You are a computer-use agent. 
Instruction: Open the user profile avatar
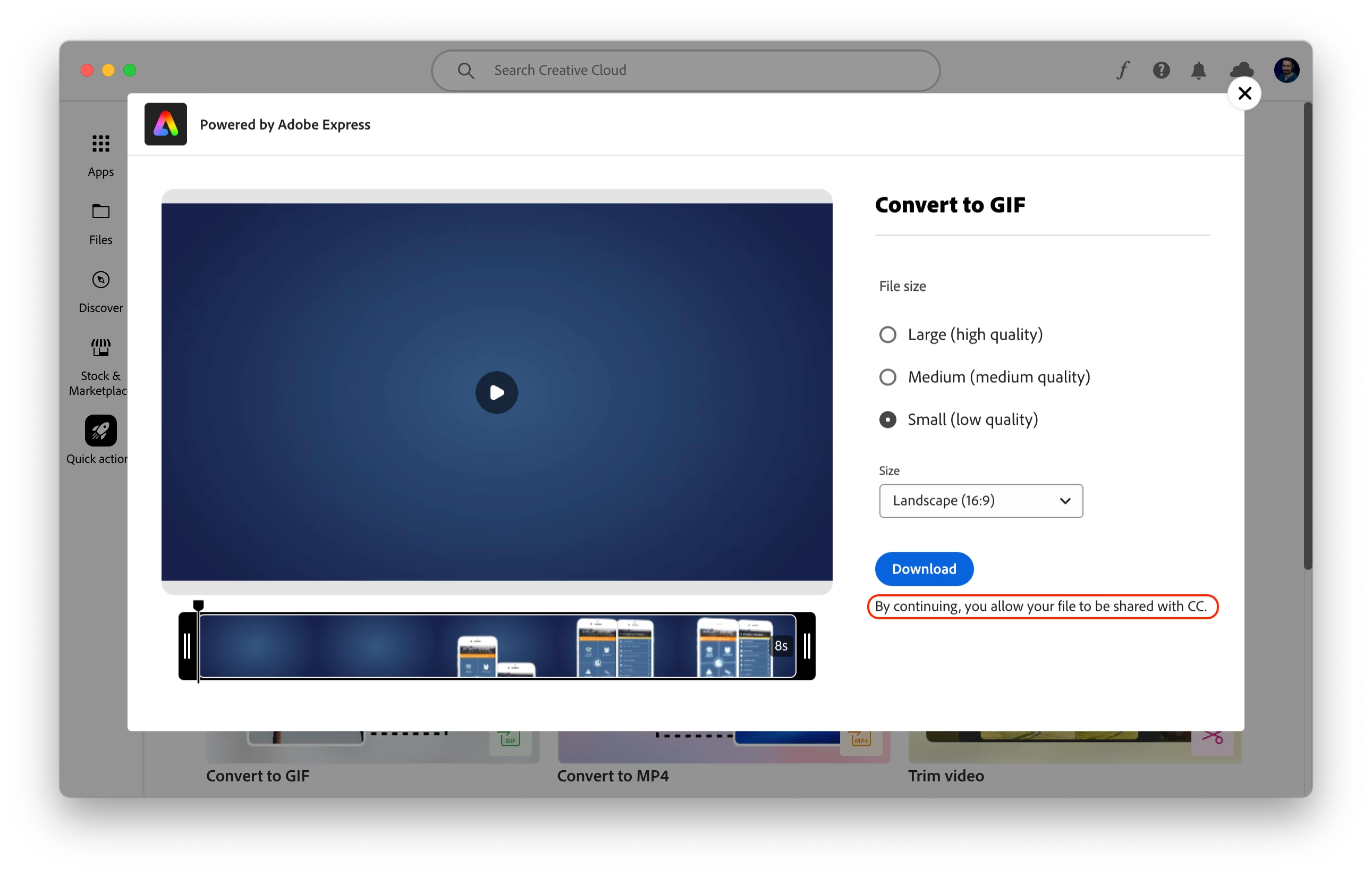pyautogui.click(x=1286, y=70)
